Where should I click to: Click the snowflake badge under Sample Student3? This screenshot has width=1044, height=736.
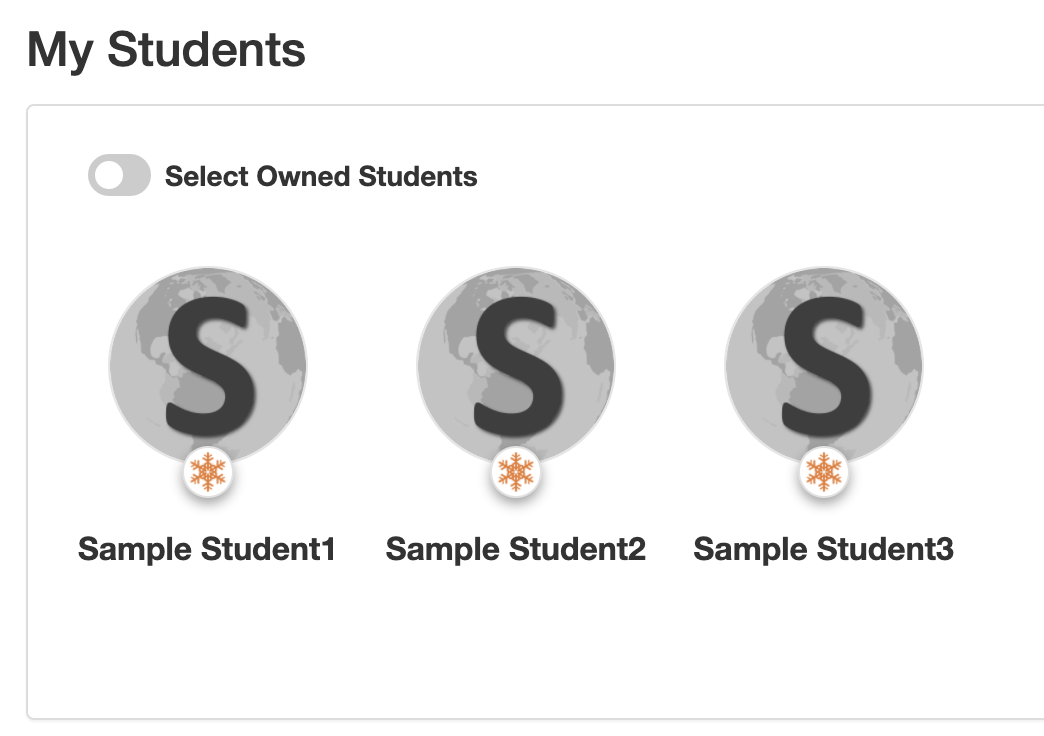[x=824, y=472]
